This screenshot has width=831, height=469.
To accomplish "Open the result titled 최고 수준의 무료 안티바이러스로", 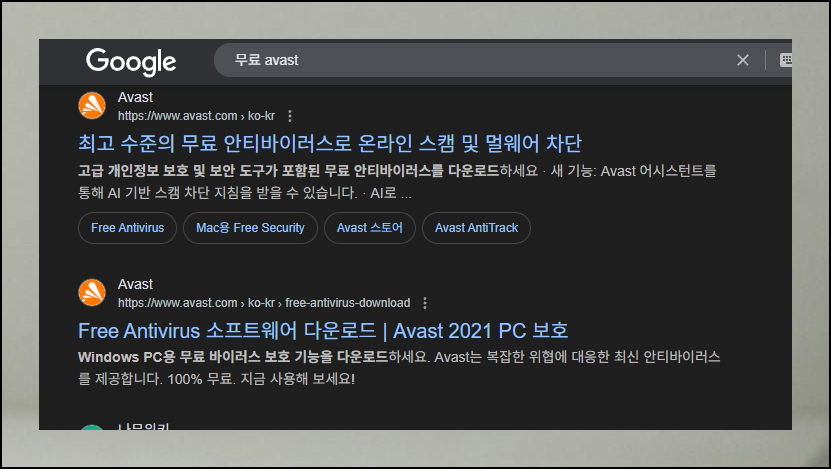I will tap(330, 144).
